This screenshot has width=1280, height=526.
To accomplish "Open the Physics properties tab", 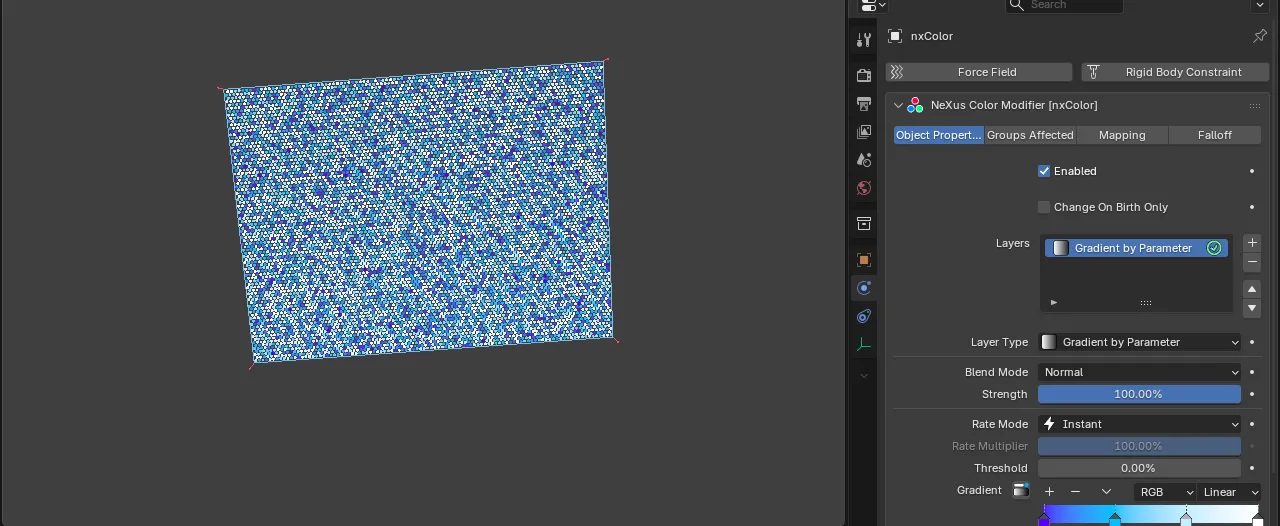I will (864, 288).
